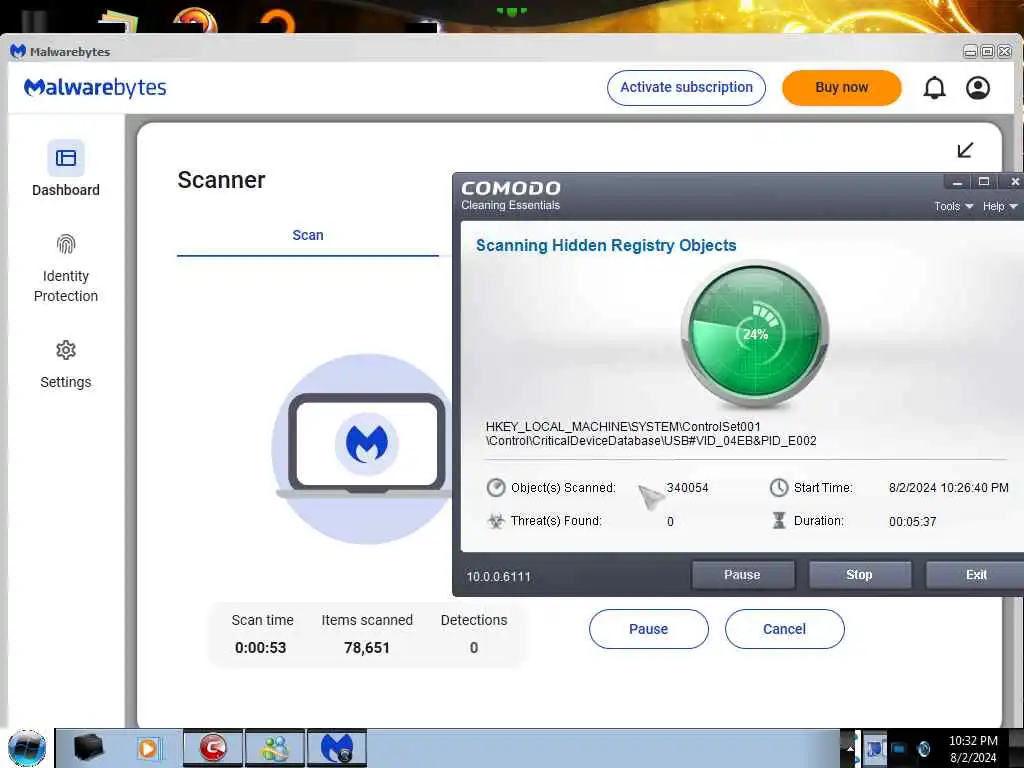Open Malwarebytes Settings gear icon
Image resolution: width=1024 pixels, height=768 pixels.
click(x=65, y=350)
